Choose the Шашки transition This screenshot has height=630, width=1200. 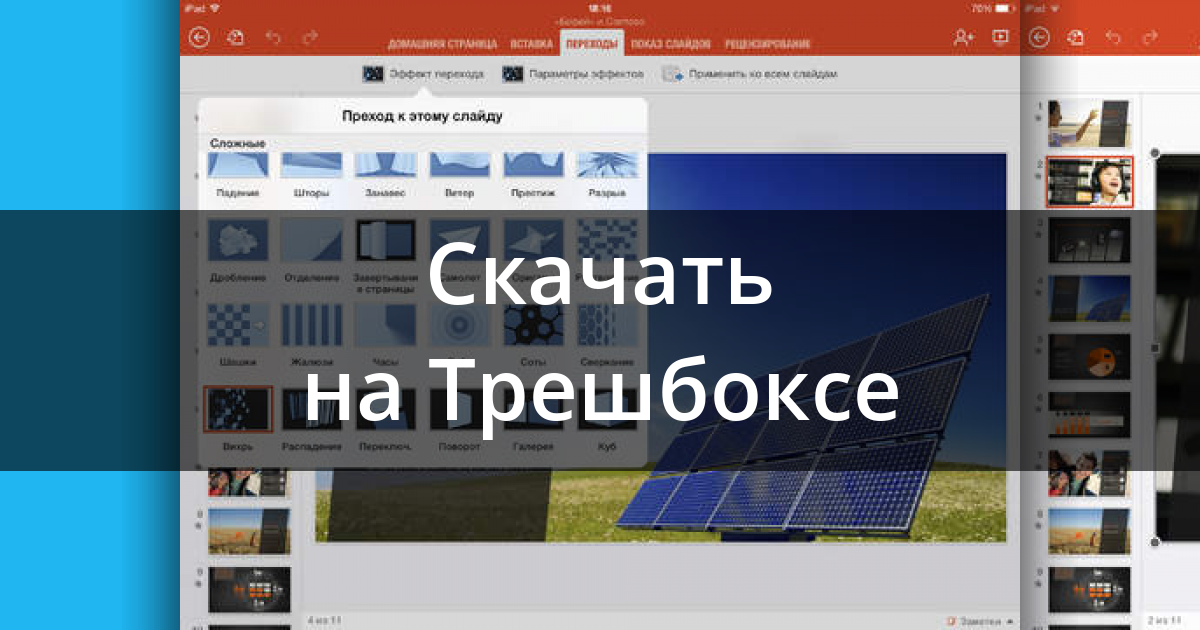(x=237, y=335)
